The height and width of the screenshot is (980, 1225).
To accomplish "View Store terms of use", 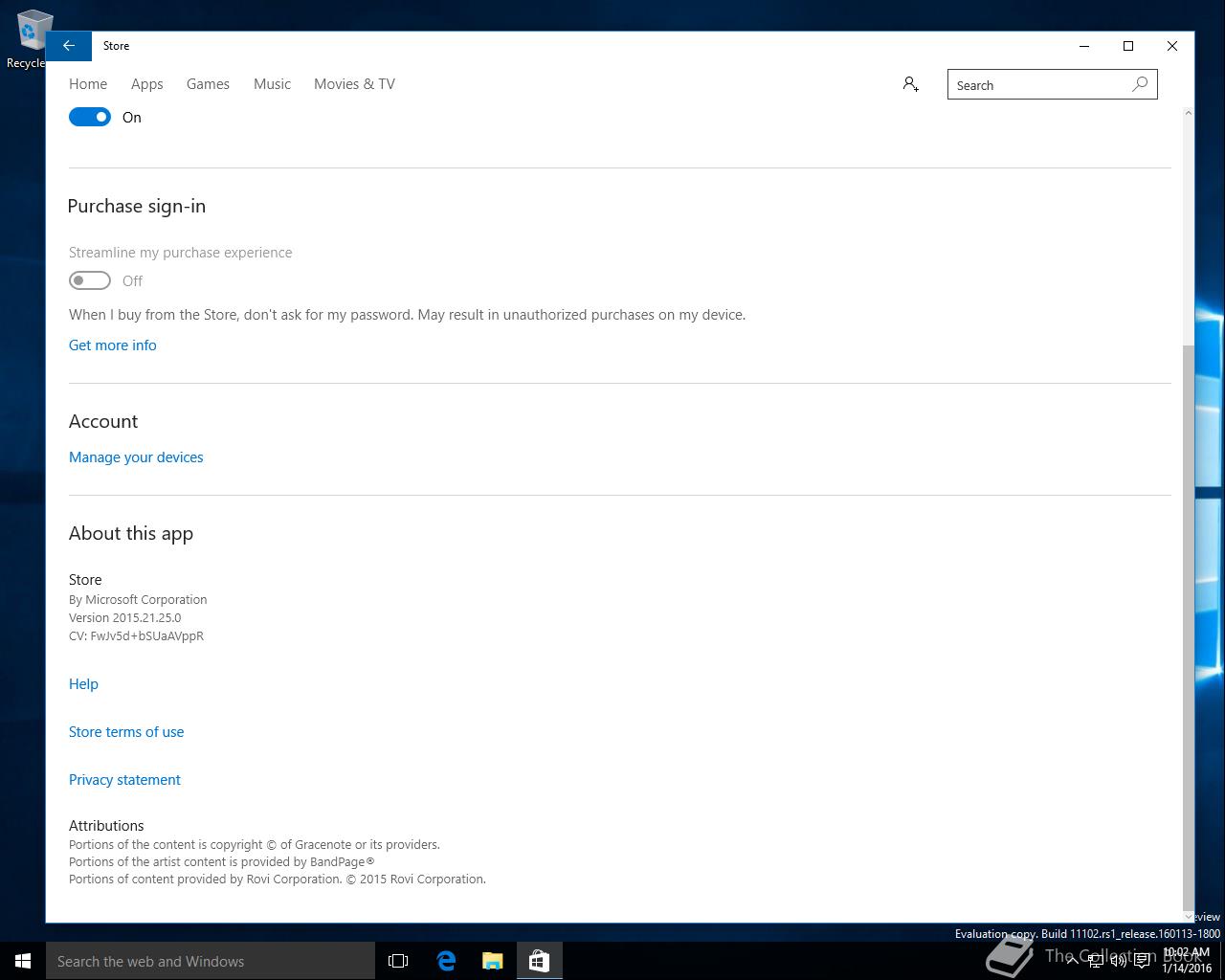I will [126, 732].
